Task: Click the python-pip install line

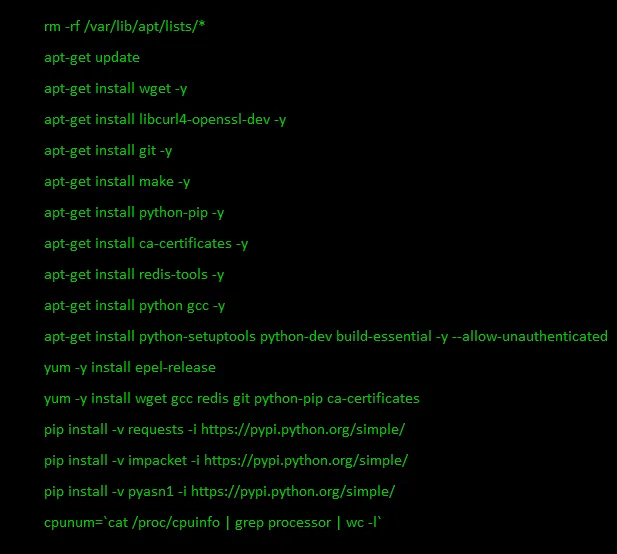Action: 134,213
